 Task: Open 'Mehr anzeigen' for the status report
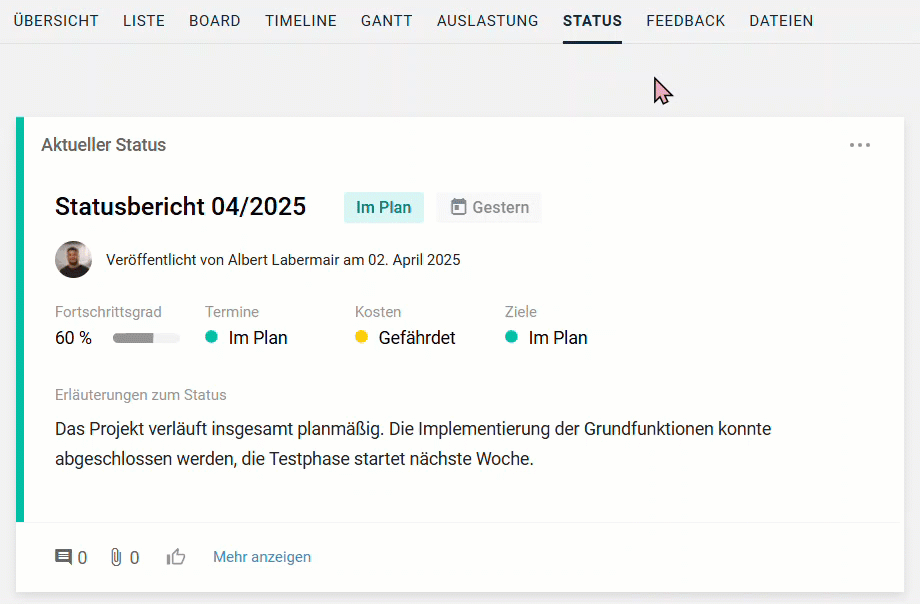point(261,557)
